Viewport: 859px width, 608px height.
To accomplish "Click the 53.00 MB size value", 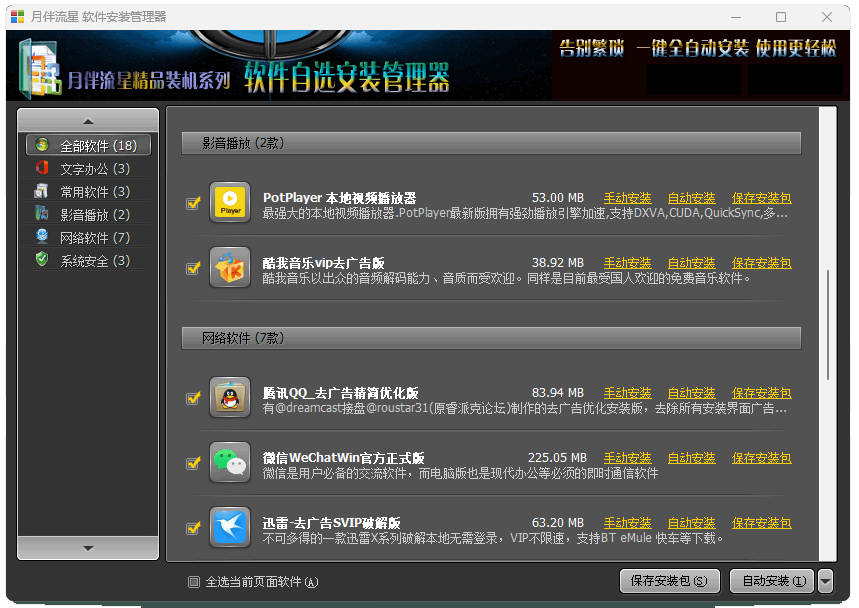I will click(x=558, y=198).
